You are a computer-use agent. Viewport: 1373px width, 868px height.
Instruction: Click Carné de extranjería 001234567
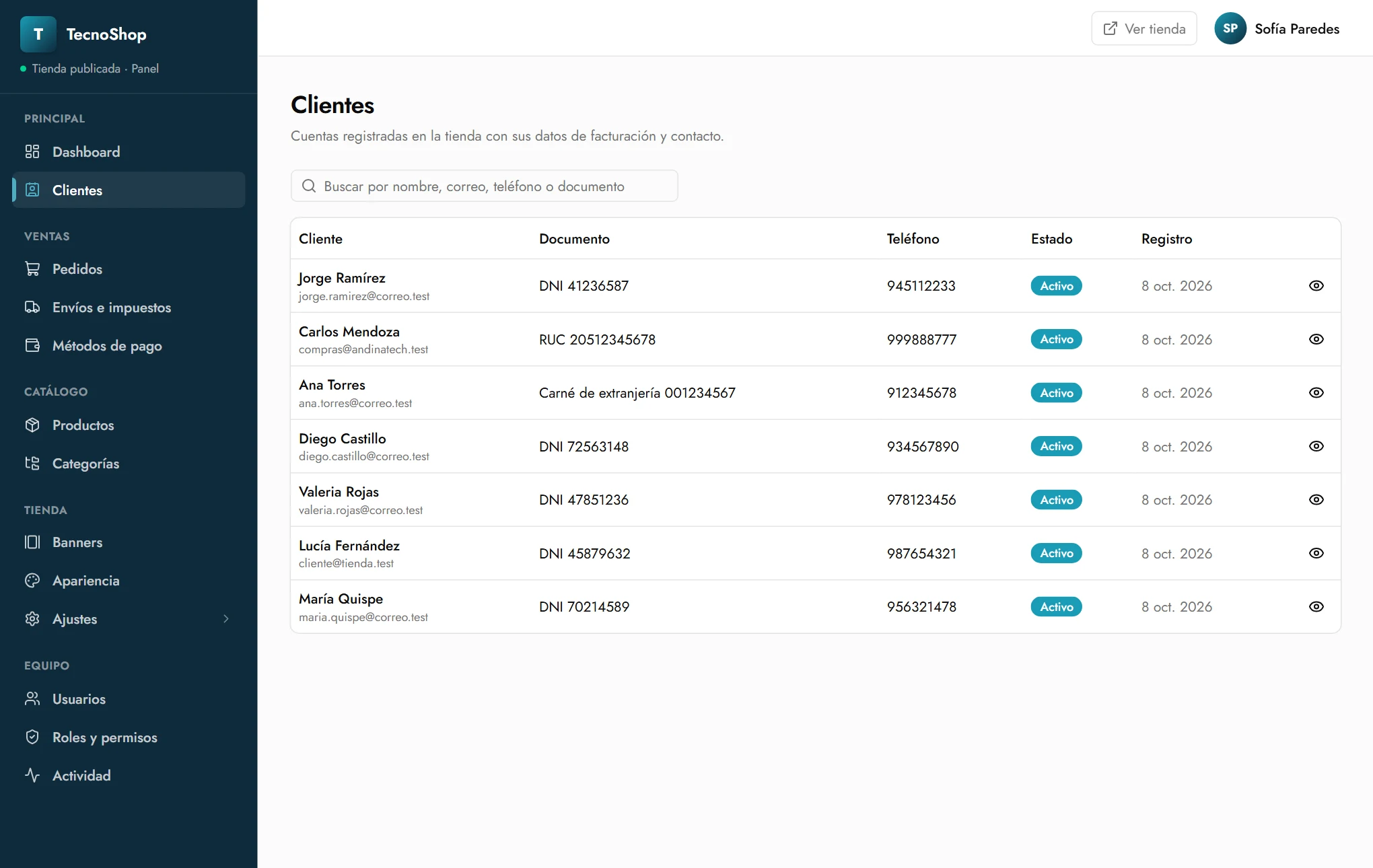[x=637, y=392]
